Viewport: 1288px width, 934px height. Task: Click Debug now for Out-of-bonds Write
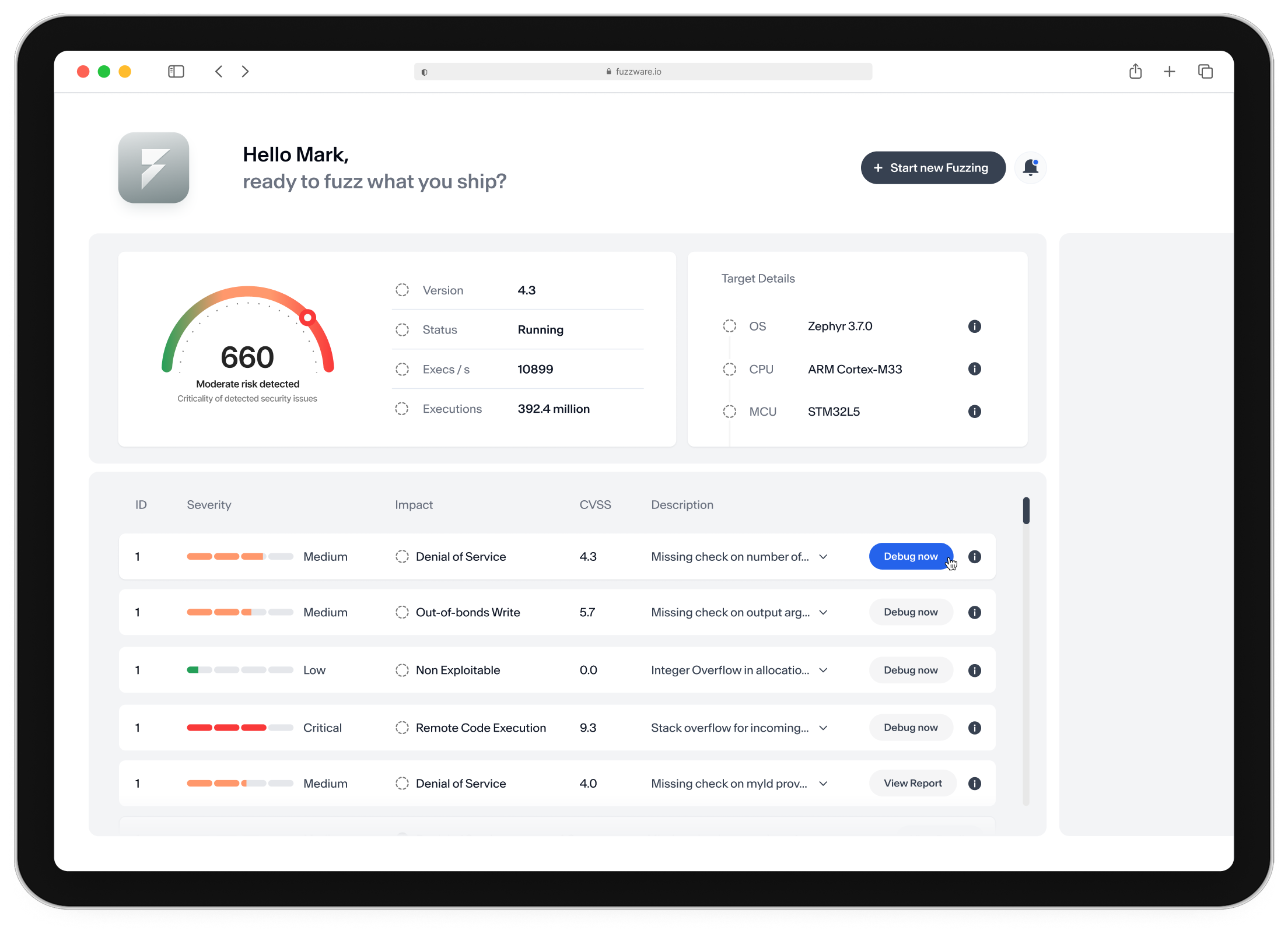[911, 612]
